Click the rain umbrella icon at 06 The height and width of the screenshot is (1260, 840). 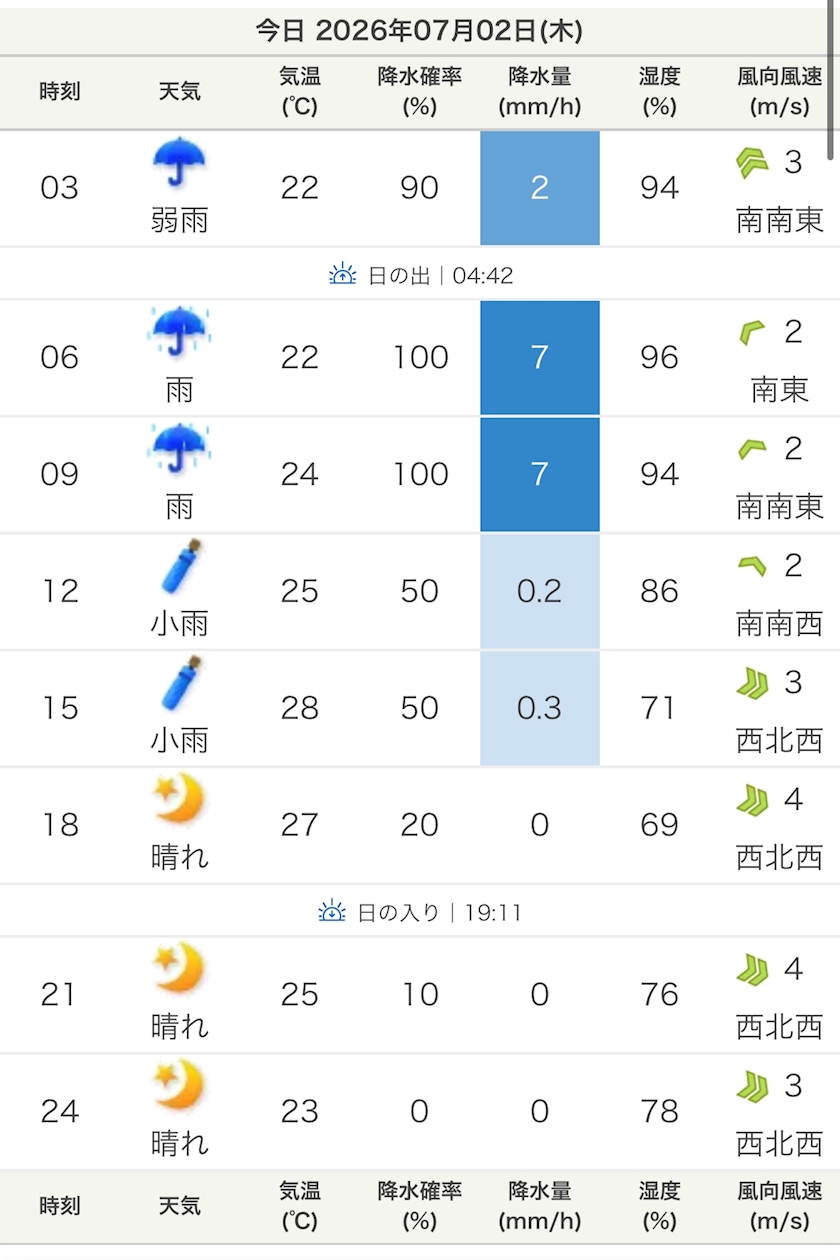click(x=180, y=333)
